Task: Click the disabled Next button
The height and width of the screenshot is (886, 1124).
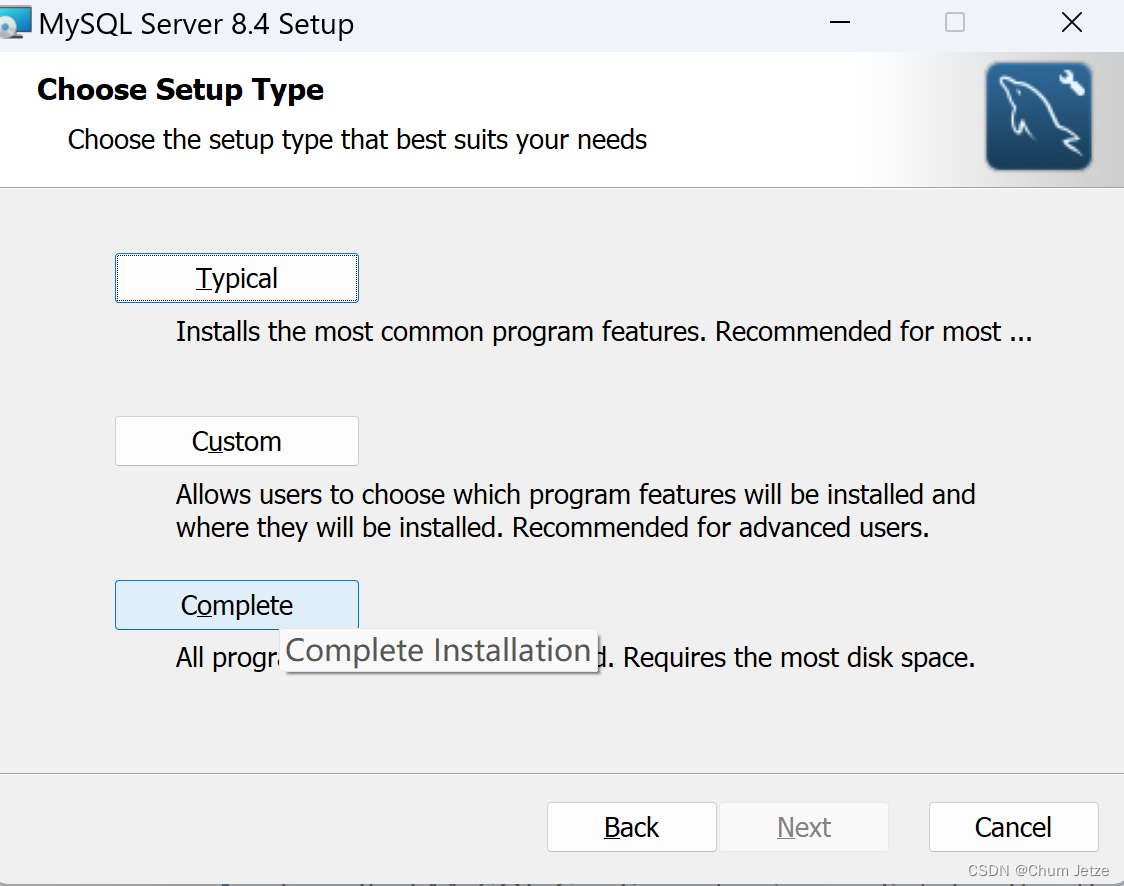Action: tap(804, 828)
